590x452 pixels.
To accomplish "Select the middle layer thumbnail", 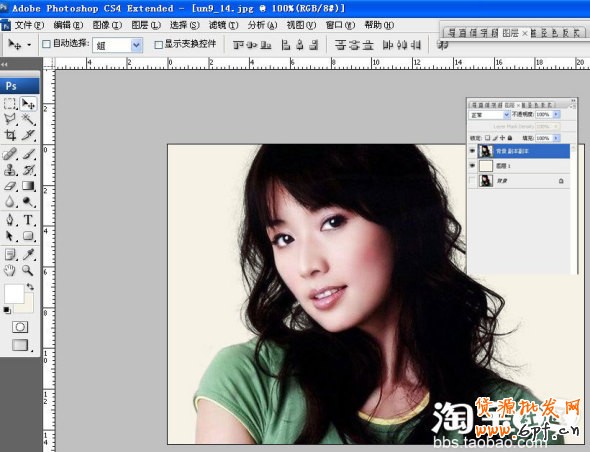I will [486, 166].
